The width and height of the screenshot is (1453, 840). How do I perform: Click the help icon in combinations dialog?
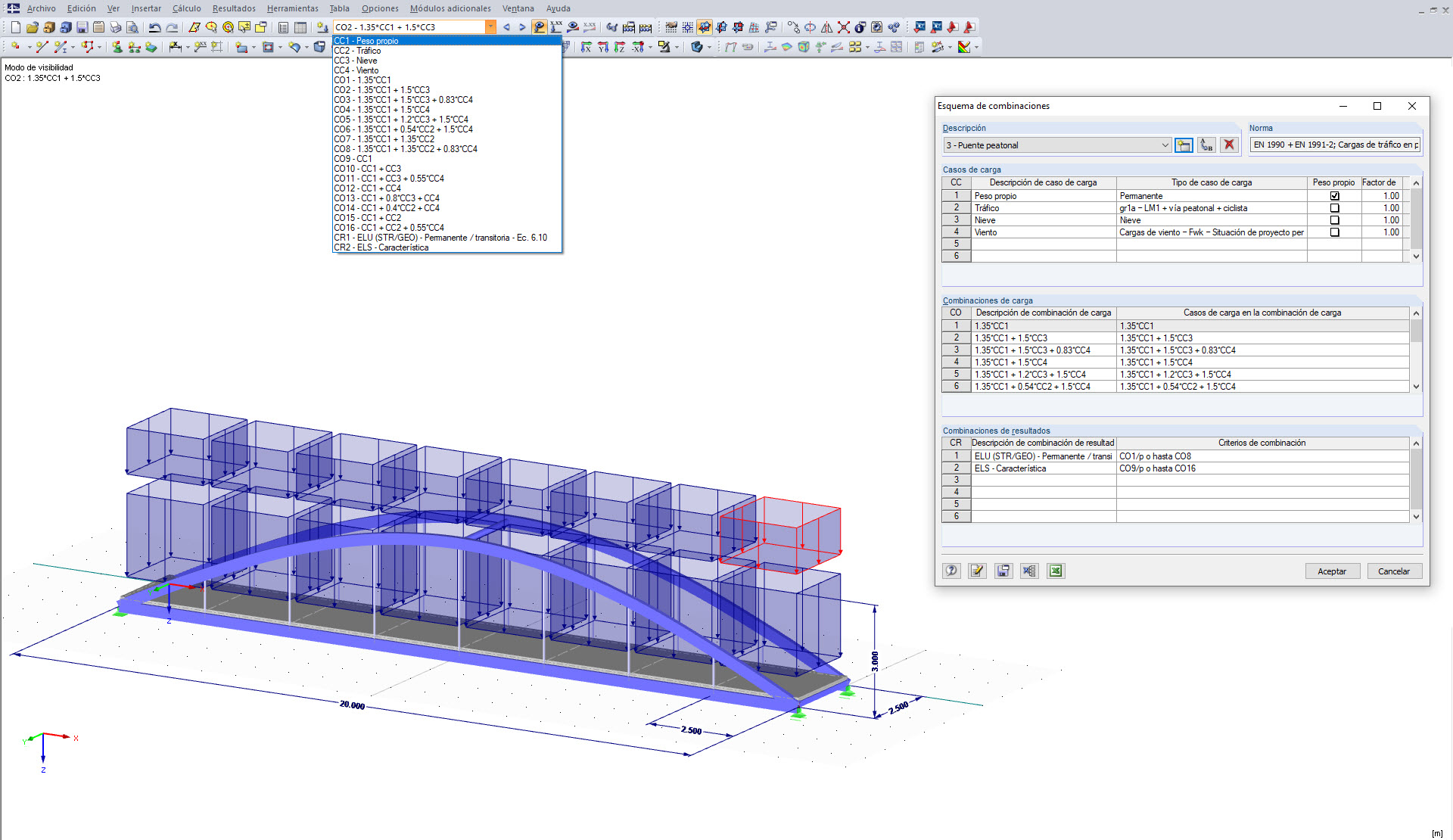click(951, 571)
